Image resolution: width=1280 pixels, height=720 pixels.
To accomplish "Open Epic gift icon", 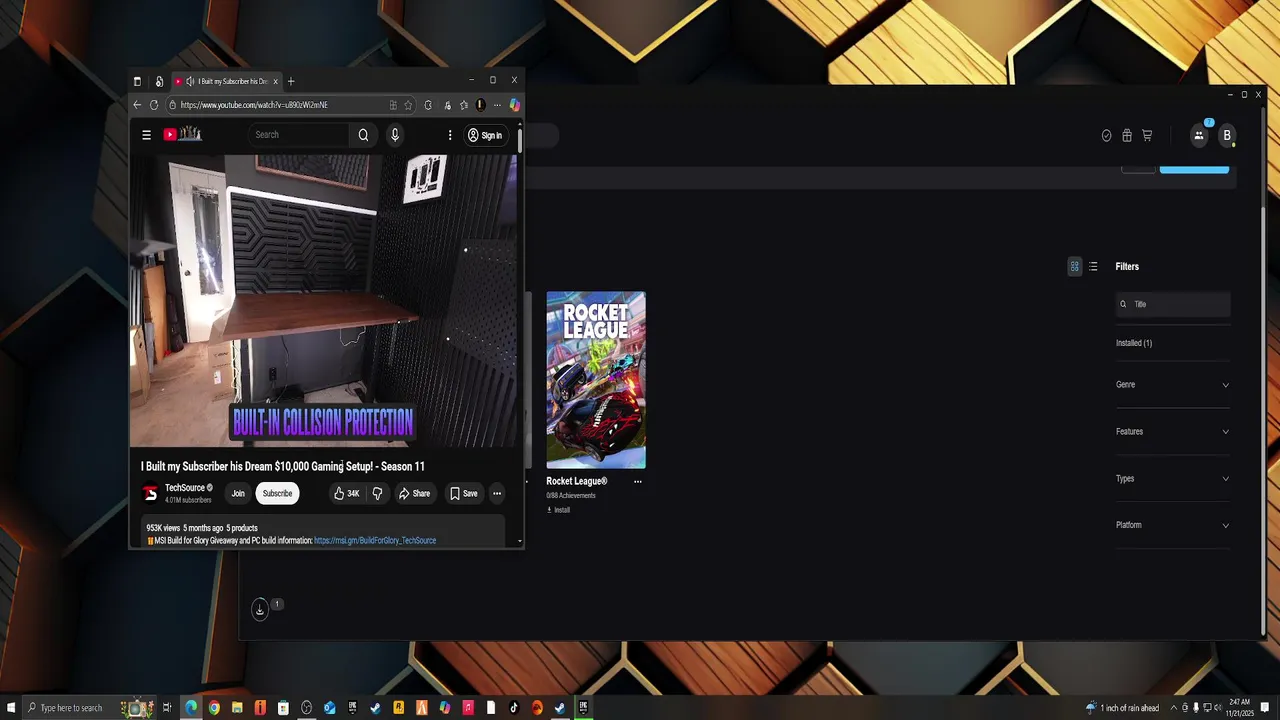I will pyautogui.click(x=1127, y=136).
